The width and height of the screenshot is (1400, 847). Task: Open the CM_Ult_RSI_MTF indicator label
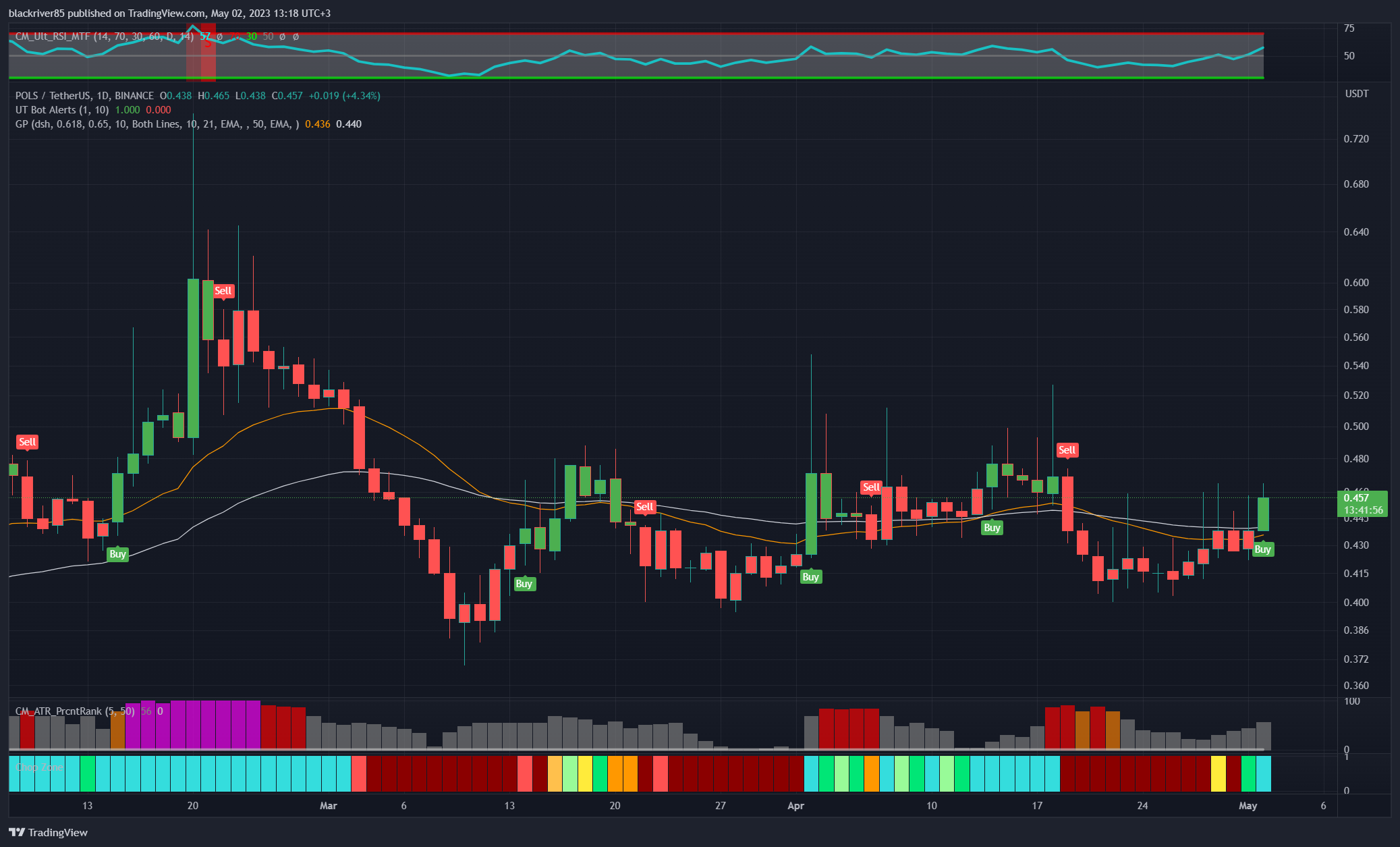[x=105, y=36]
